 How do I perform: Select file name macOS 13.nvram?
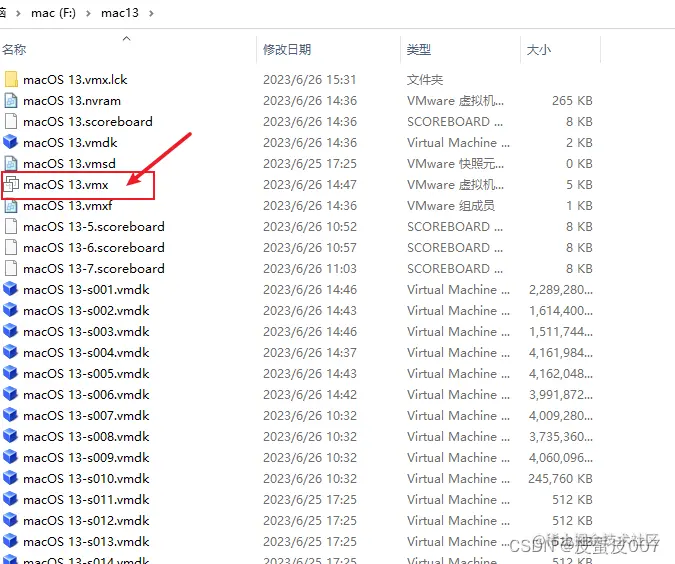72,101
